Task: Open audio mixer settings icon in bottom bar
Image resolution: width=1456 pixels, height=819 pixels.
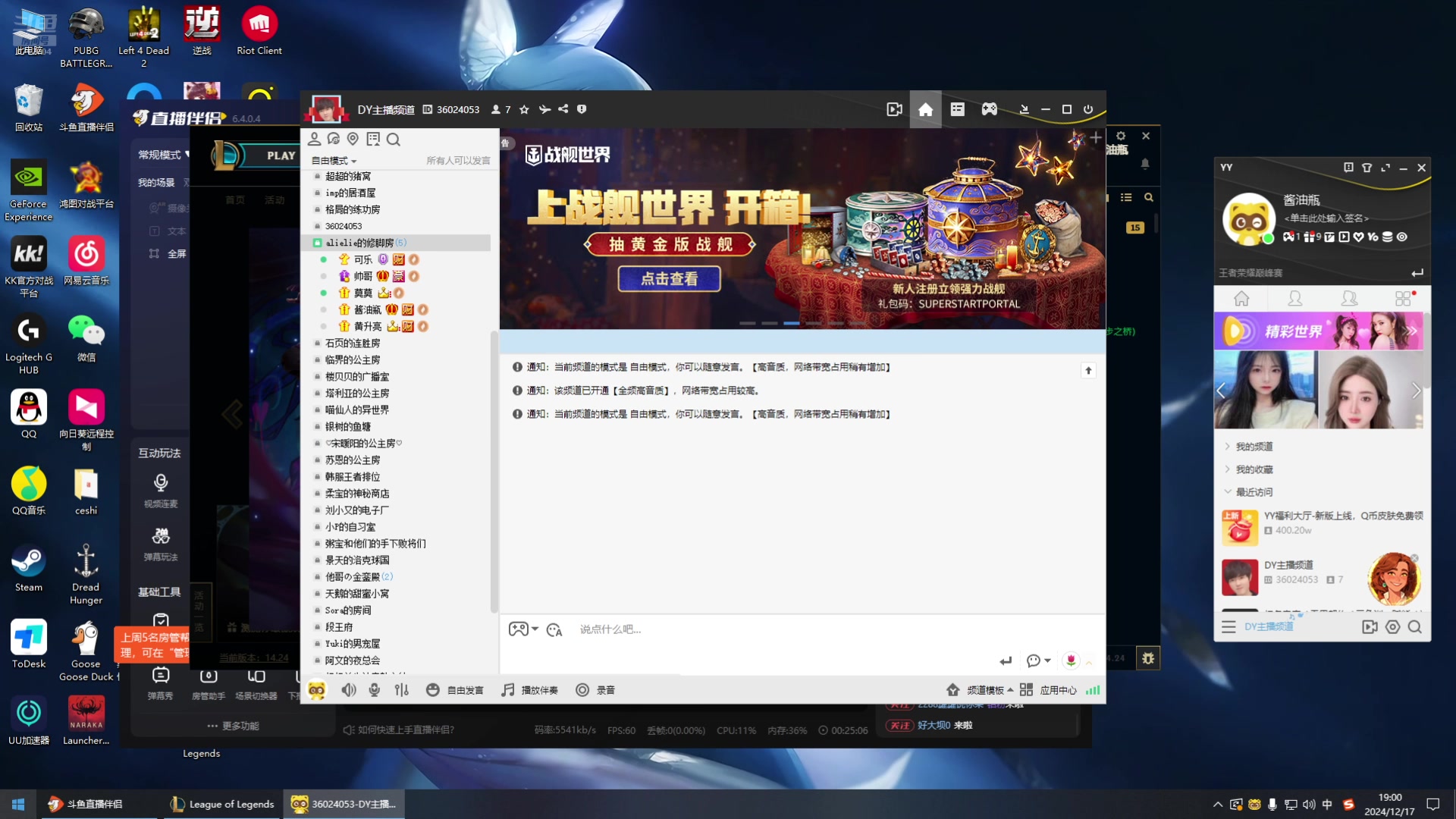Action: [401, 689]
